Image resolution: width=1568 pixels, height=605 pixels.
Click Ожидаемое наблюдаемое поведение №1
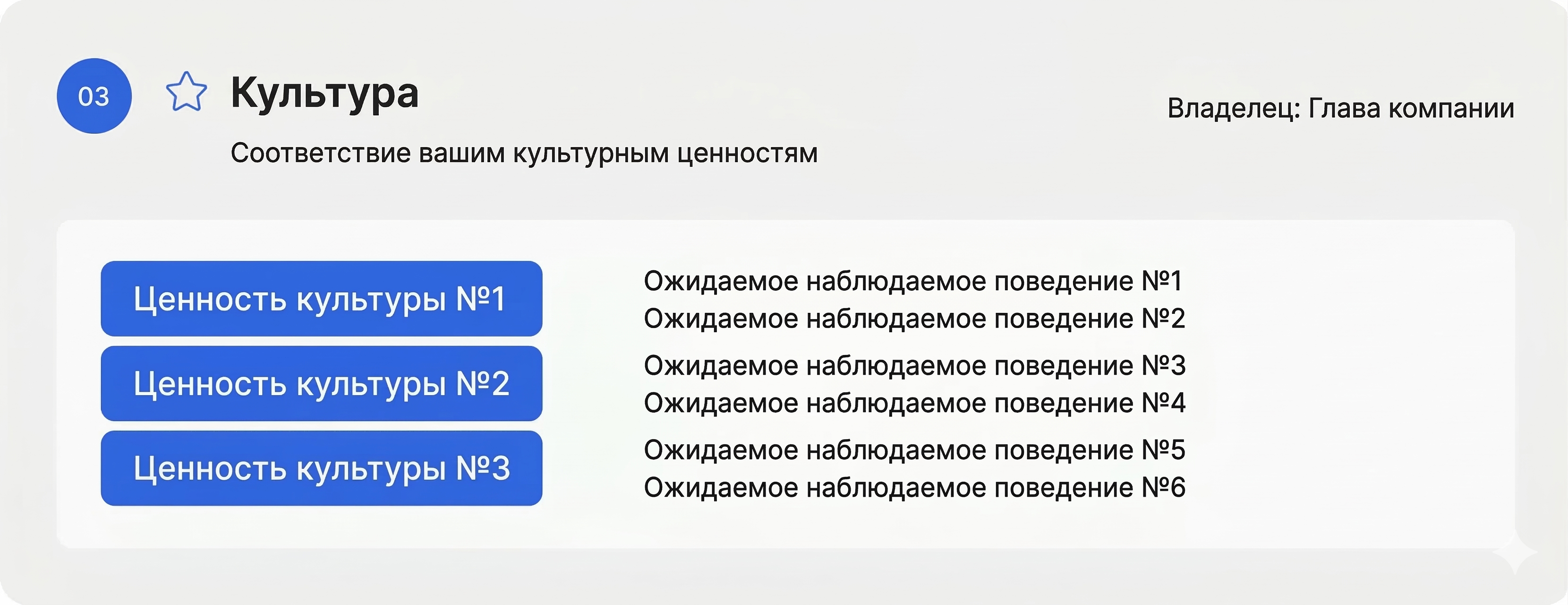pyautogui.click(x=913, y=282)
